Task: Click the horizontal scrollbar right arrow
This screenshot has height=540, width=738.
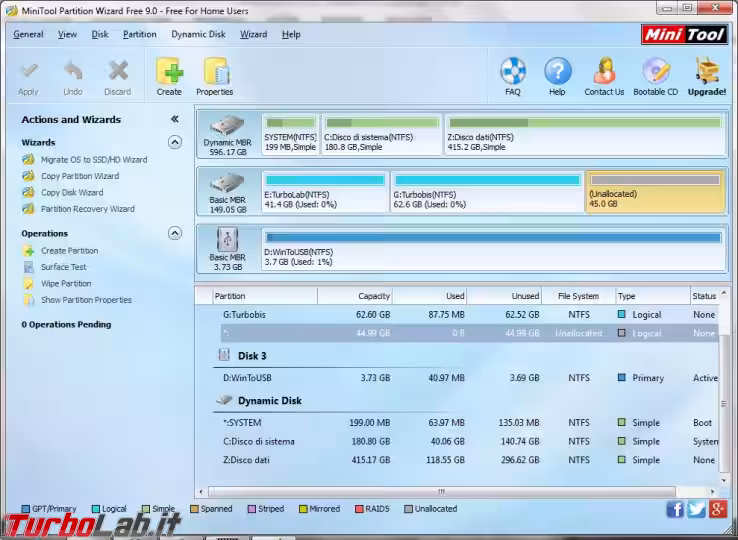Action: click(x=713, y=492)
